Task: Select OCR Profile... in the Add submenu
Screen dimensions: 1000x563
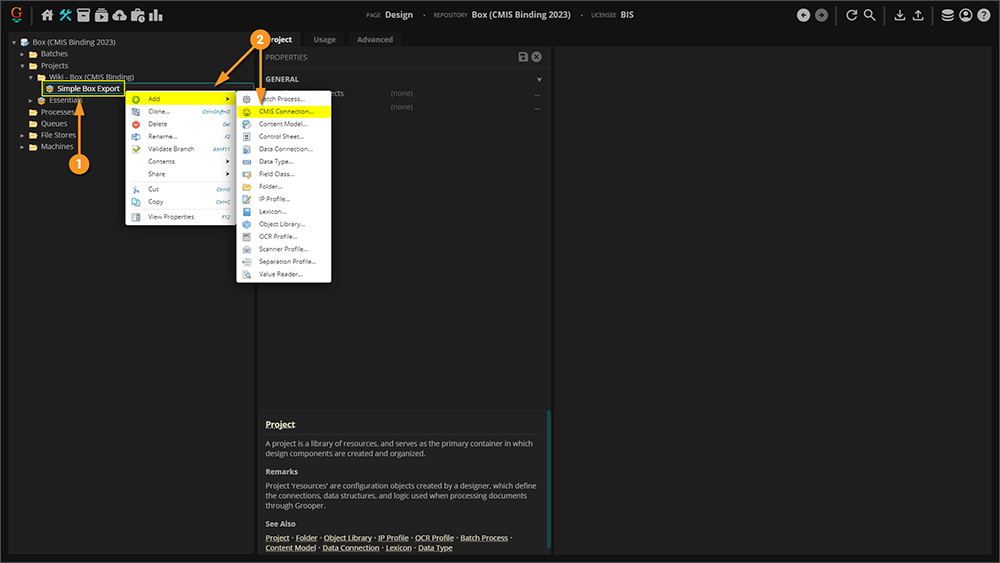Action: (284, 237)
